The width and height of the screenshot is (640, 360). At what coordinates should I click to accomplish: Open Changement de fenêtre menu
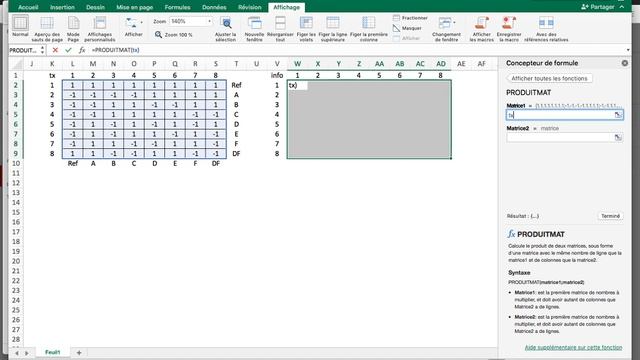[446, 28]
